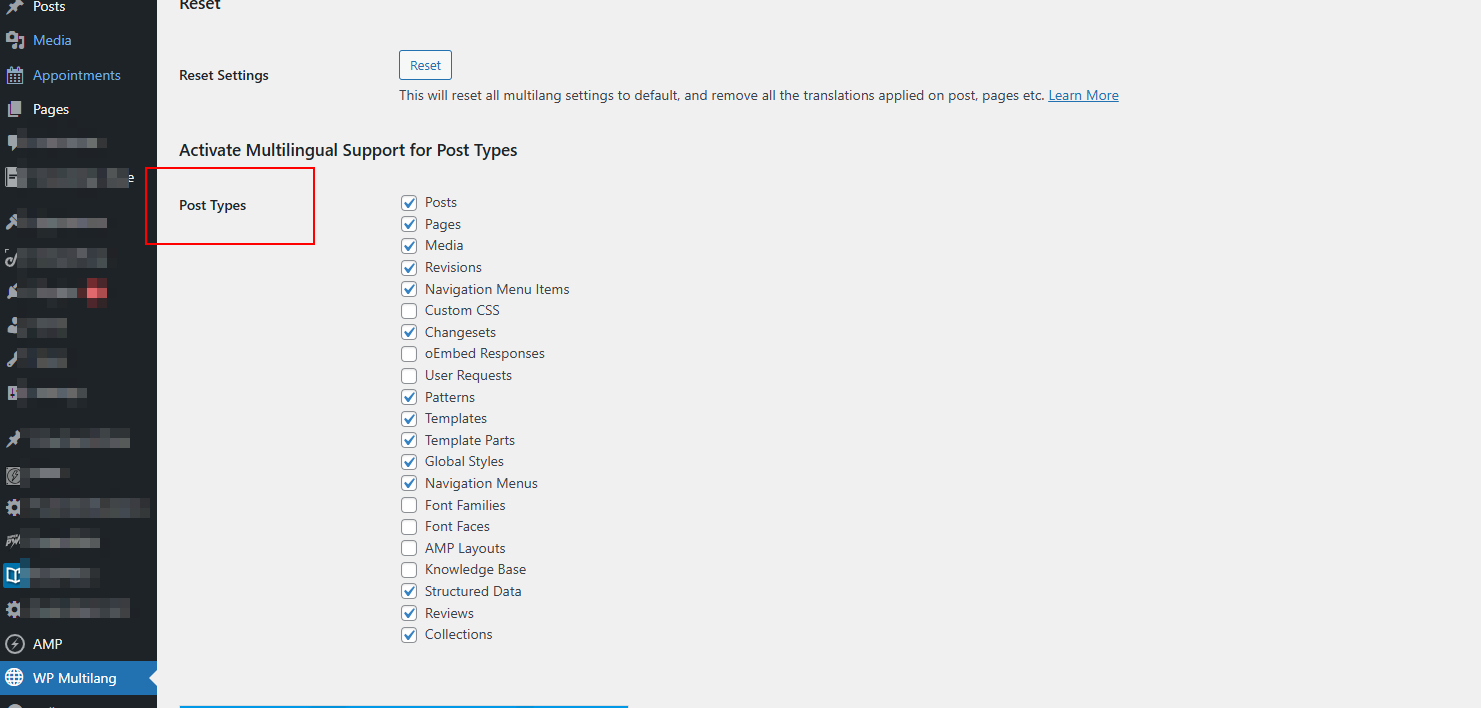Uncheck the Template Parts checkbox
The width and height of the screenshot is (1481, 708).
pos(409,440)
